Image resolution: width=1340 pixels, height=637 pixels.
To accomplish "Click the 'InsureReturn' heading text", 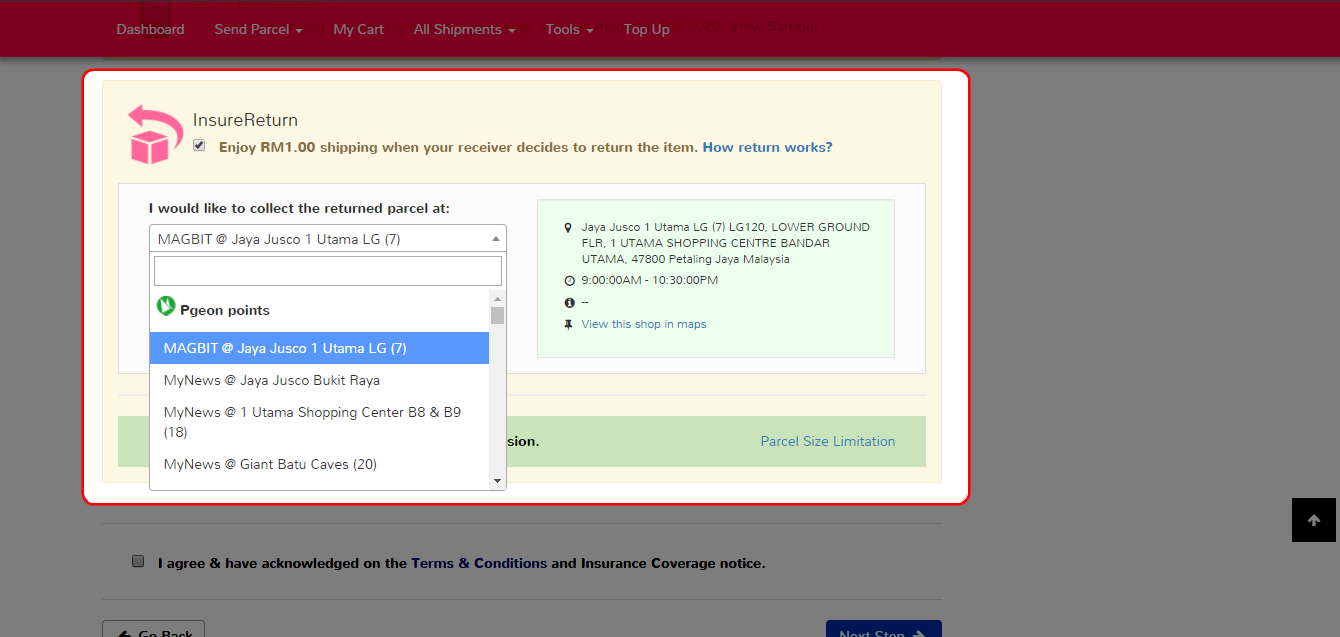I will 245,120.
